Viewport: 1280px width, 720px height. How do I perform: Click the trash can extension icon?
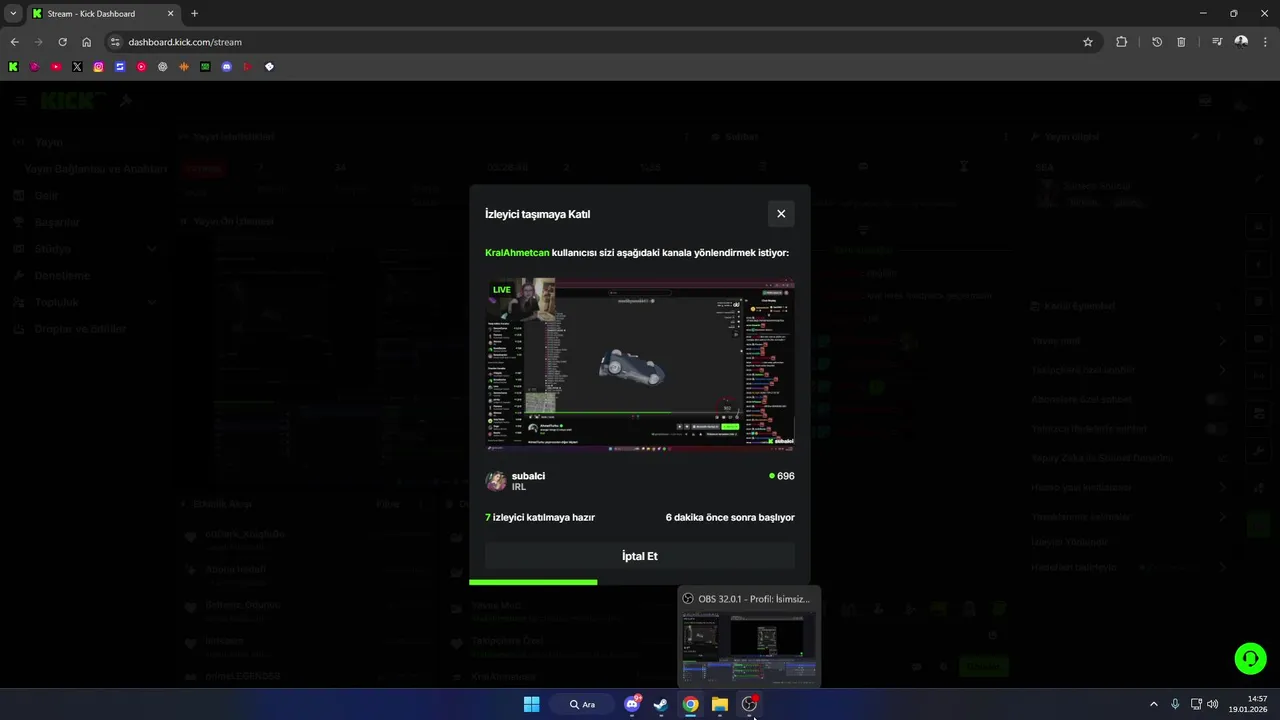tap(1181, 42)
